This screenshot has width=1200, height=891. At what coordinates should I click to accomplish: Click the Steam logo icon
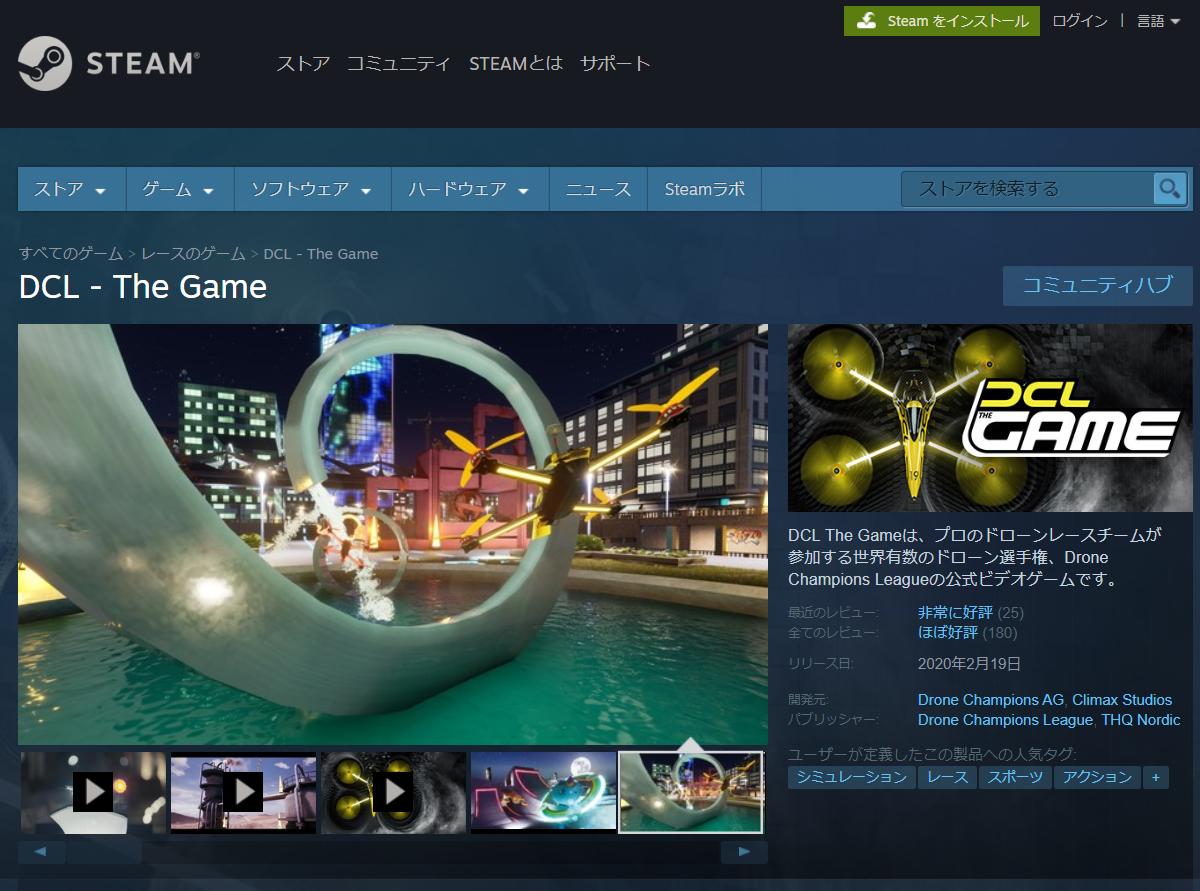click(x=48, y=63)
